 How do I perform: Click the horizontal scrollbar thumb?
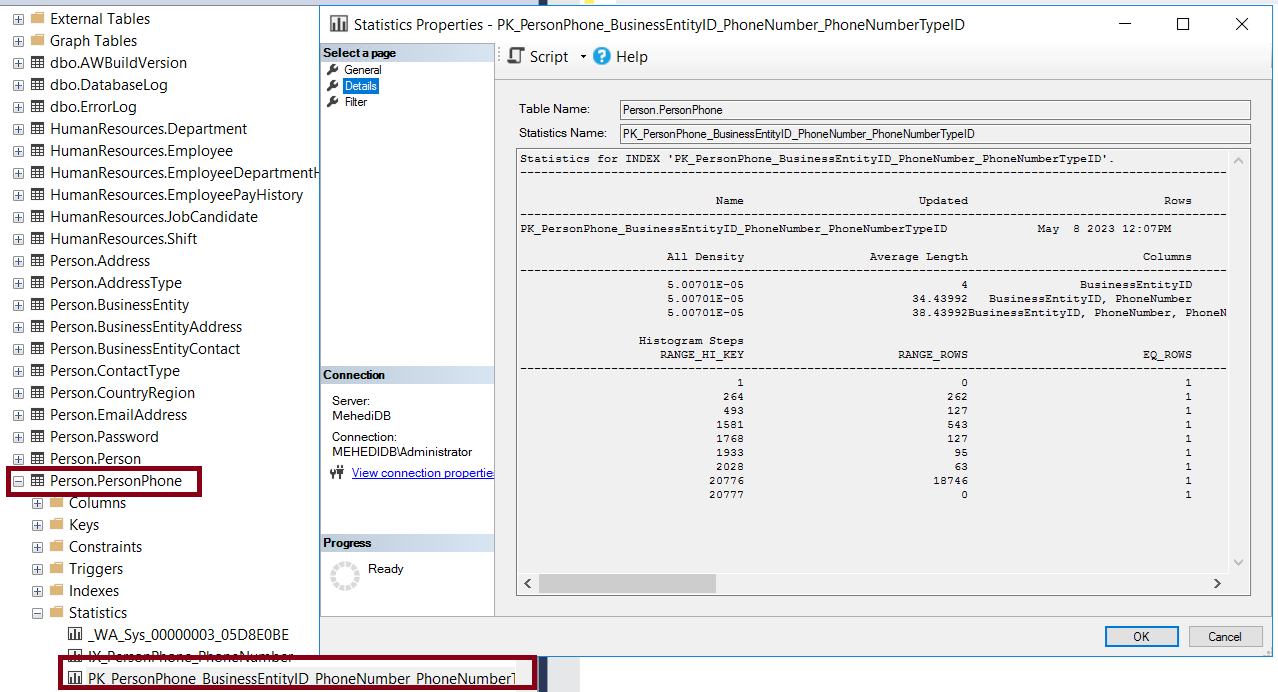(627, 583)
